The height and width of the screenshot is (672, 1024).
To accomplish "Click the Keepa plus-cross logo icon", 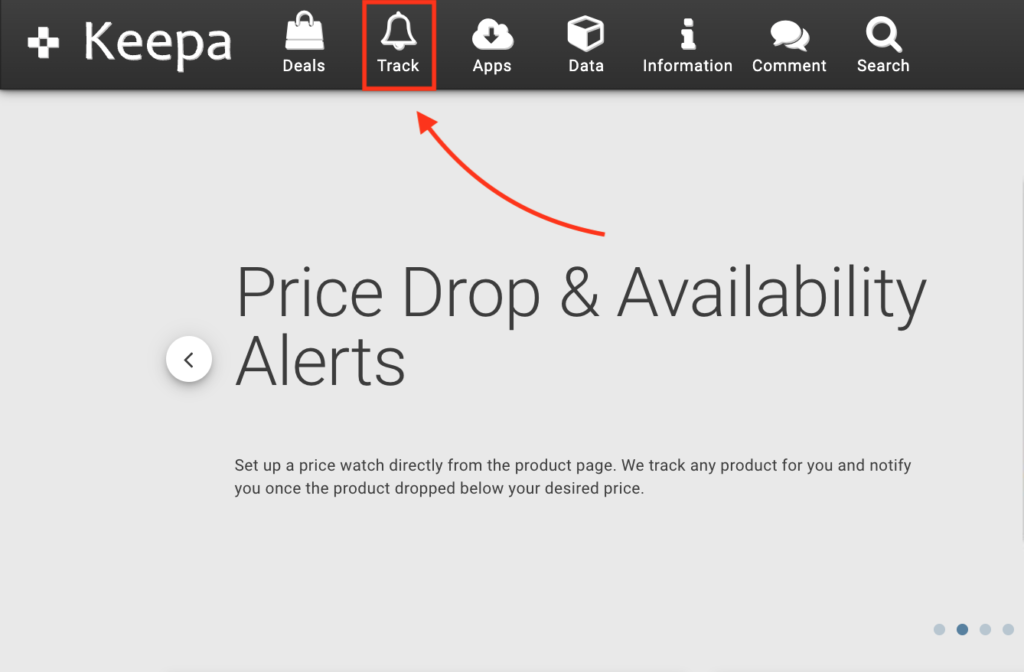I will coord(41,42).
